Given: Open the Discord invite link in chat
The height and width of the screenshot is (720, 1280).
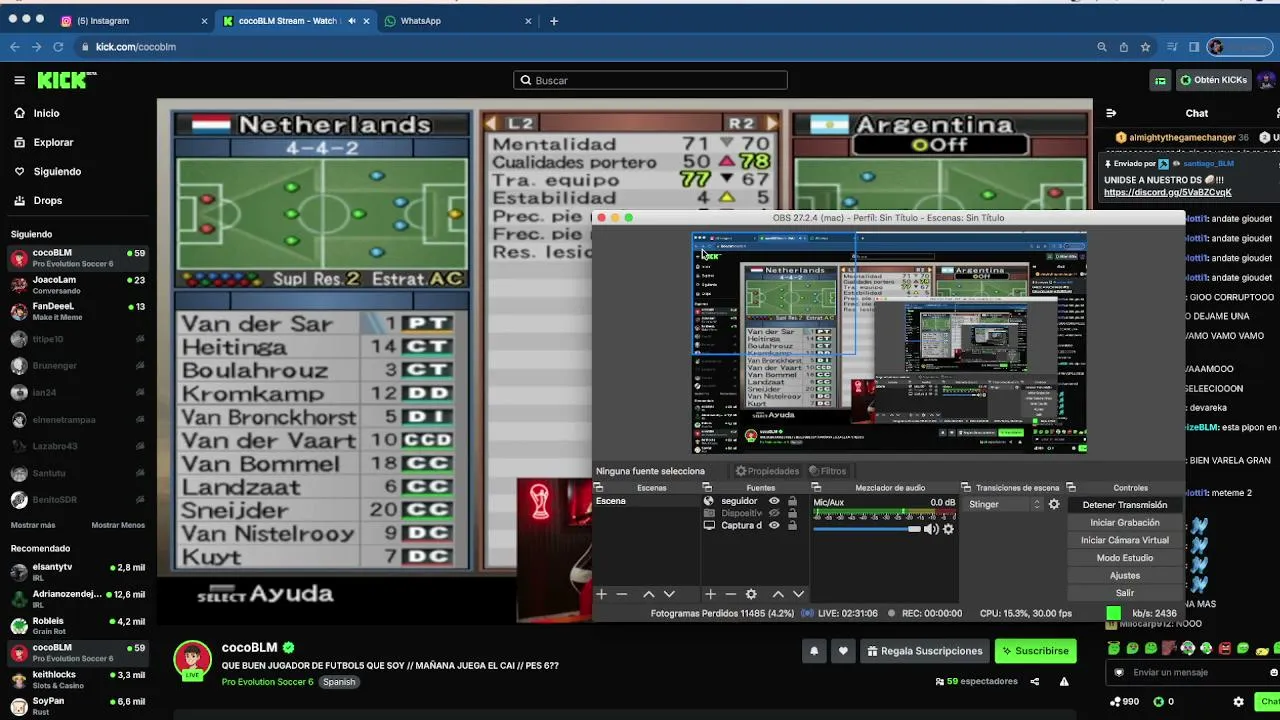Looking at the screenshot, I should 1167,192.
